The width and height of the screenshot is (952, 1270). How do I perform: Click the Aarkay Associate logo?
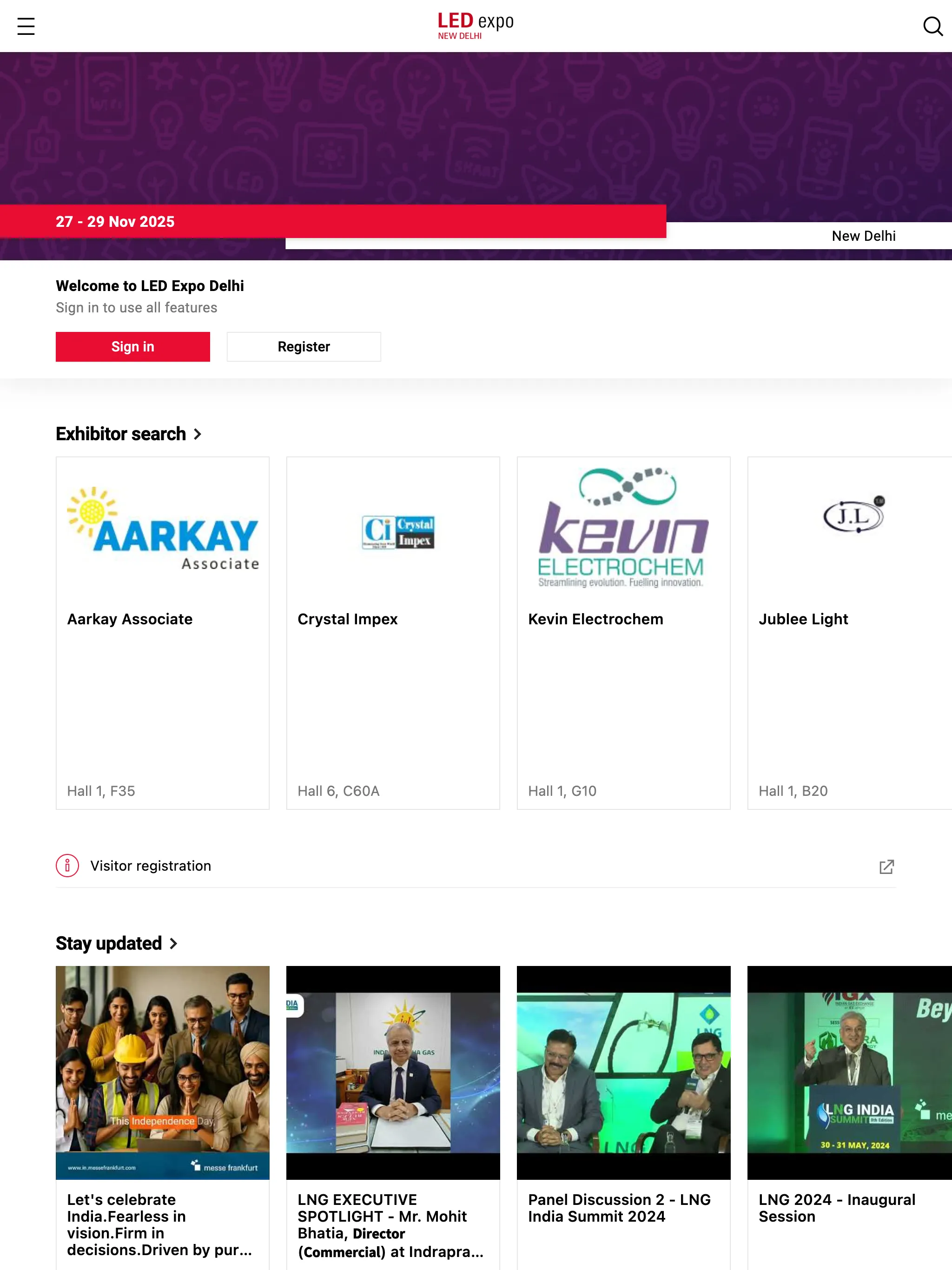tap(163, 528)
